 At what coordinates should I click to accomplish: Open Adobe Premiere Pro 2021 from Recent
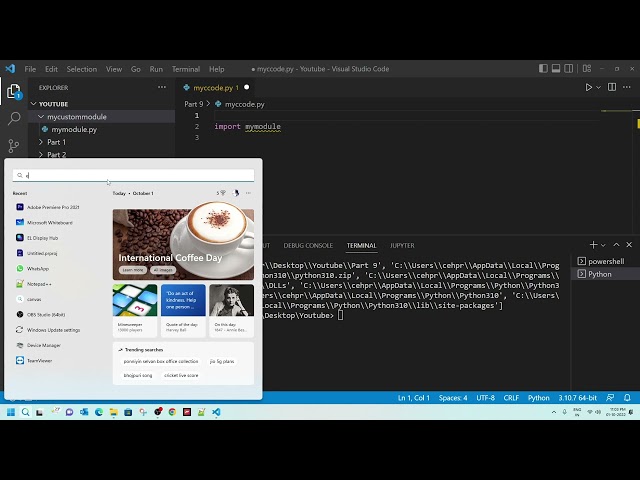(53, 207)
